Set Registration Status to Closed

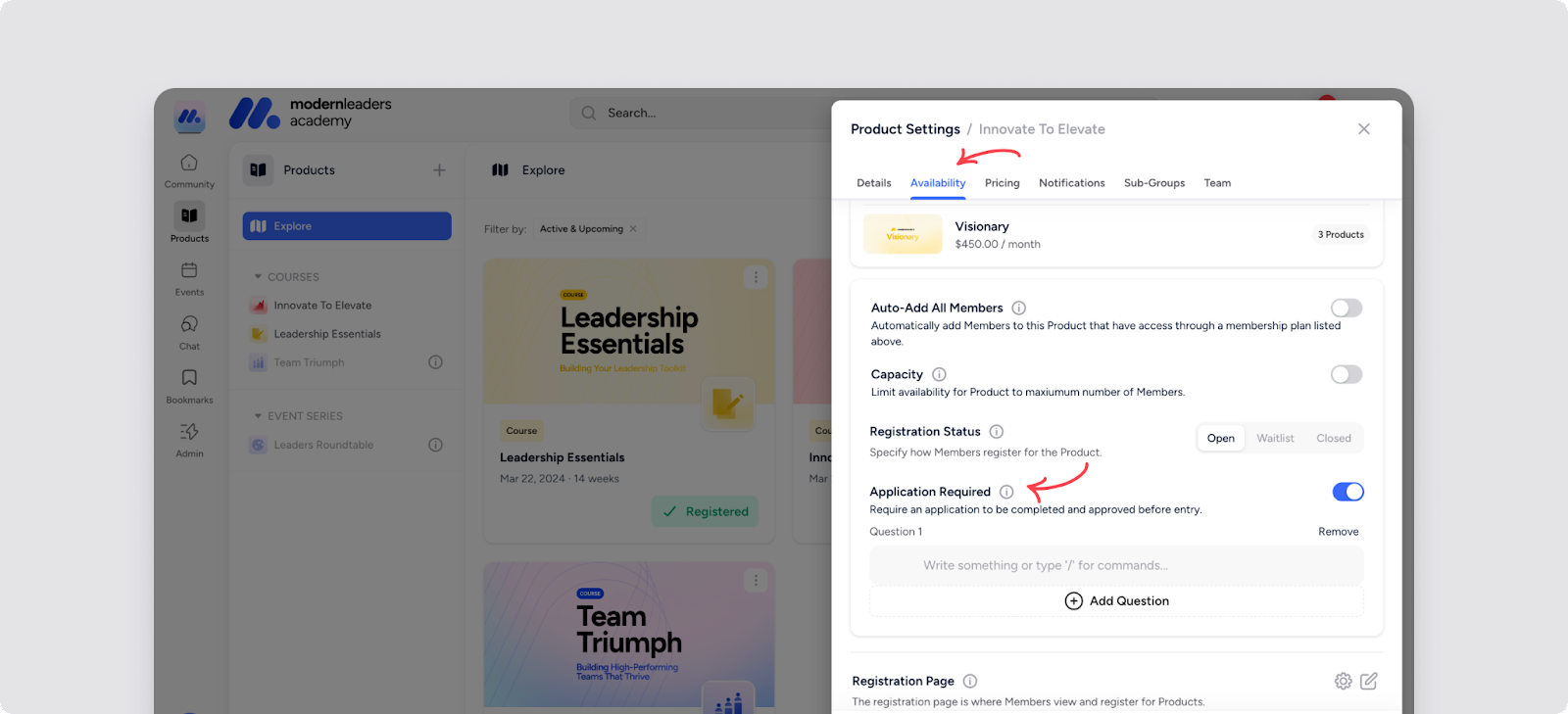pos(1334,438)
